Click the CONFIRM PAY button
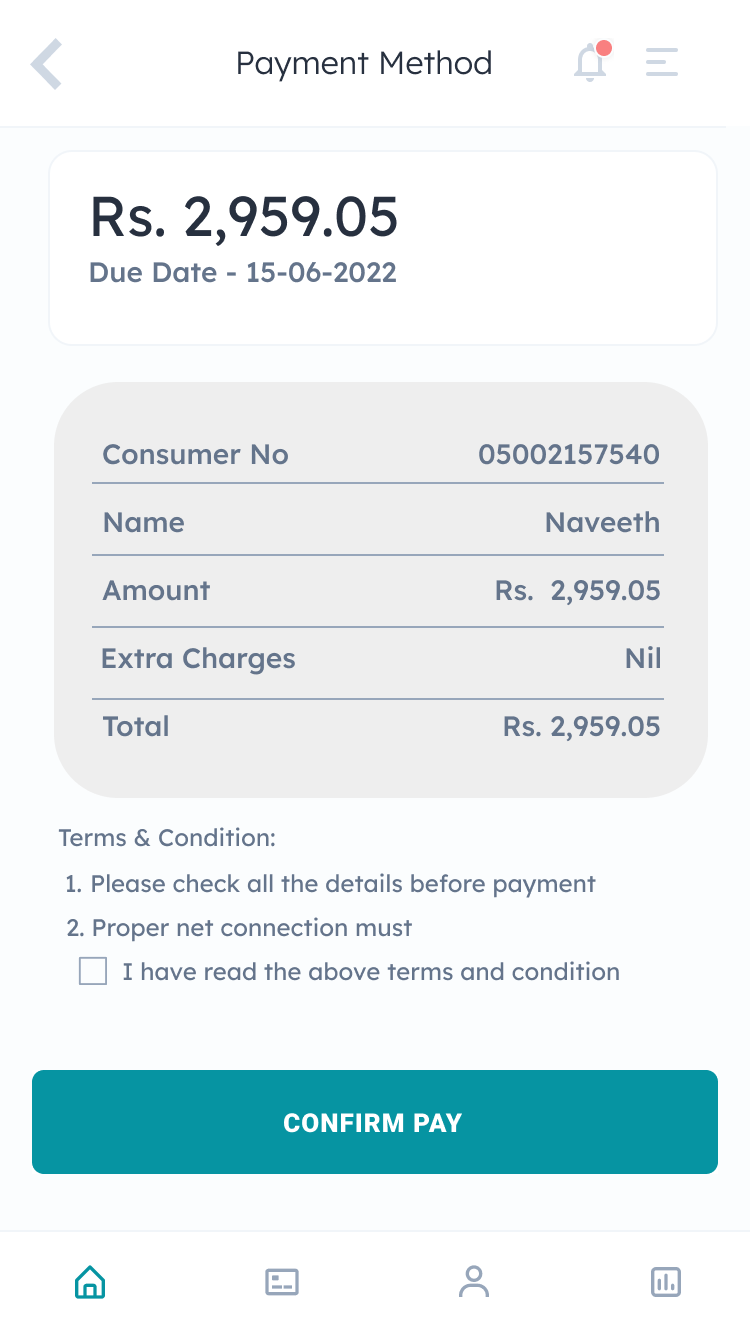The height and width of the screenshot is (1334, 750). tap(375, 1122)
